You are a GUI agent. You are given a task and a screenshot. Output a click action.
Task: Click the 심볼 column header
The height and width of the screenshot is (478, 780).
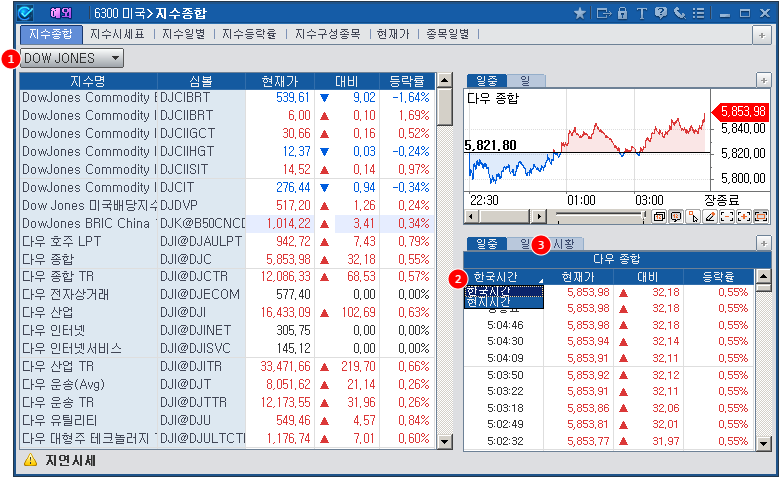click(201, 81)
